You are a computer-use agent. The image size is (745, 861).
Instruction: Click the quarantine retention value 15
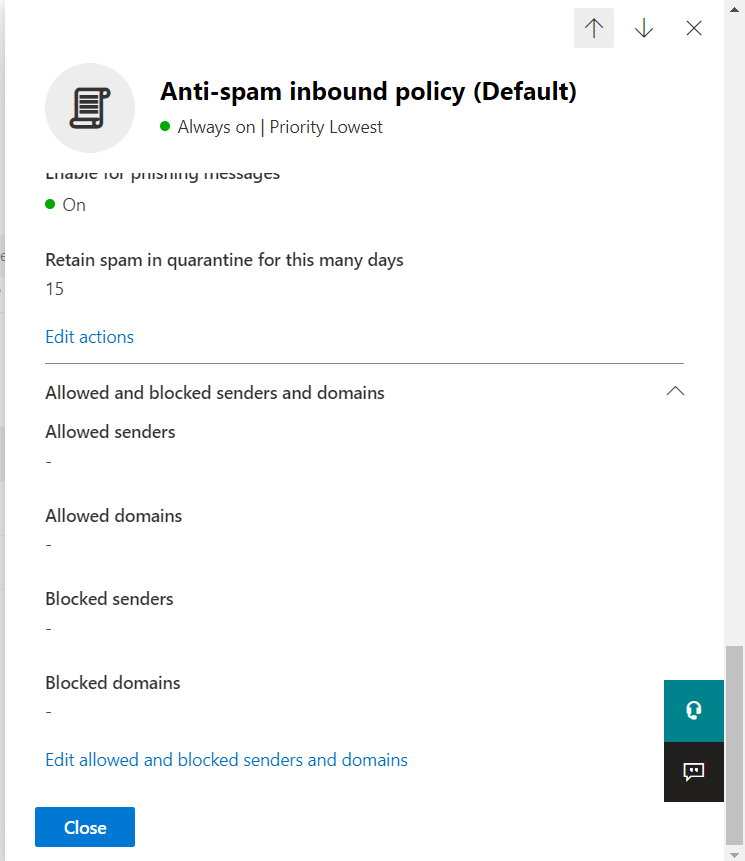[55, 289]
